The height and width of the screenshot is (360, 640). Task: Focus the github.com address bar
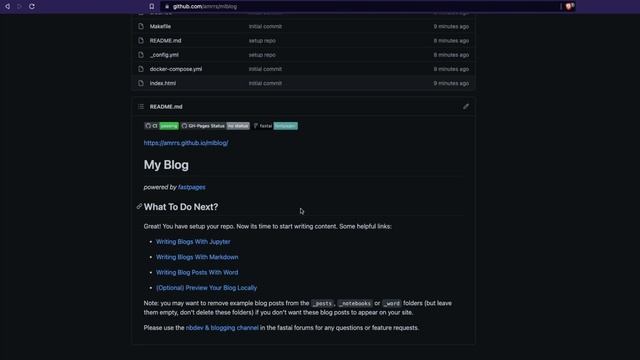pos(361,7)
